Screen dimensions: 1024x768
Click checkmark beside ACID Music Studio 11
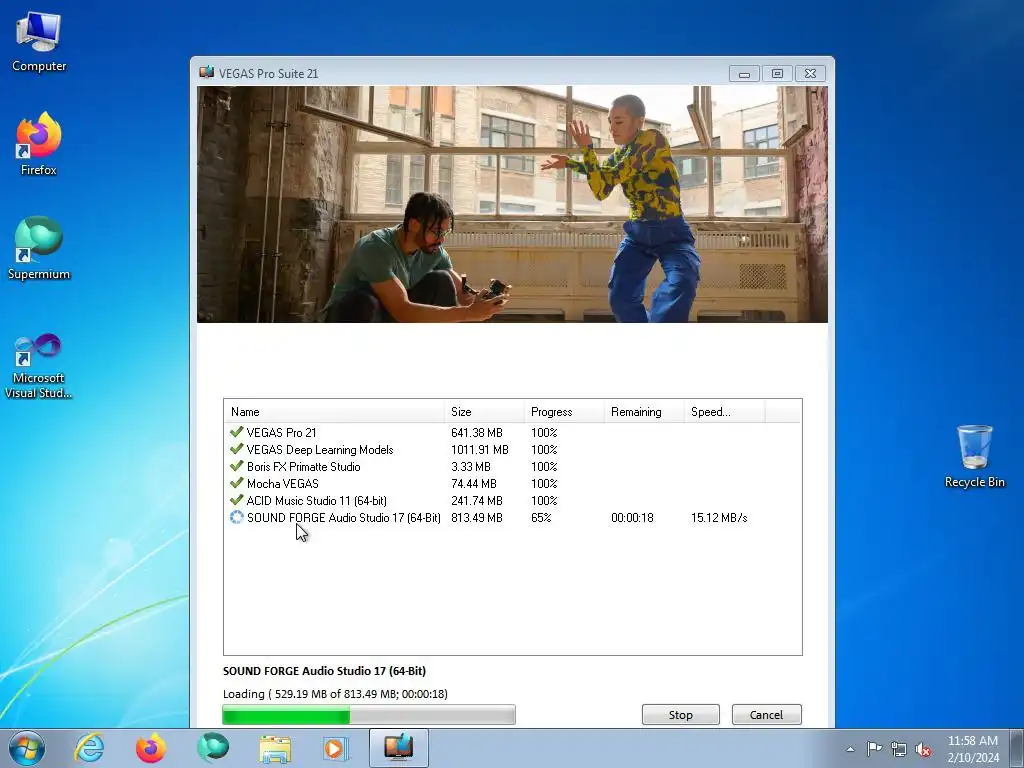pyautogui.click(x=236, y=500)
